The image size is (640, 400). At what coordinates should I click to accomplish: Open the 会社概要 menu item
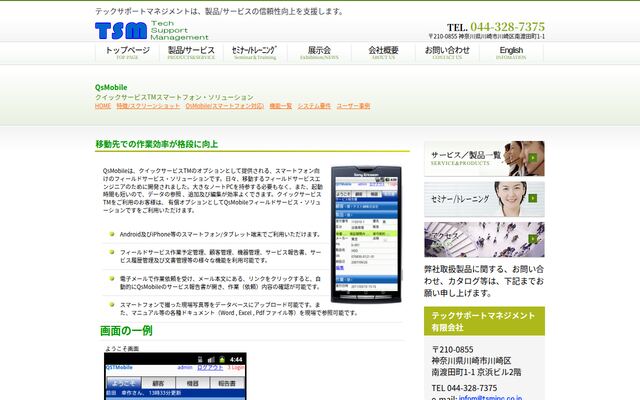[x=383, y=53]
